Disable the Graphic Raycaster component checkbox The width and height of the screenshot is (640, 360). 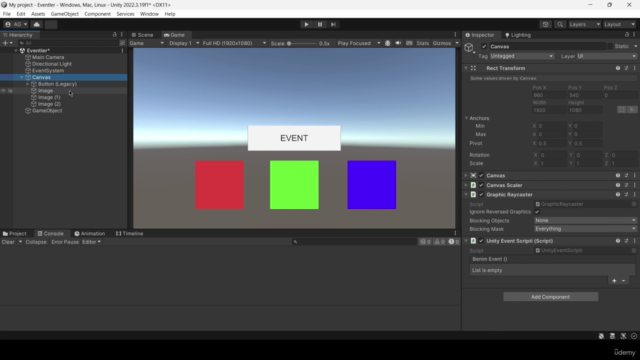pos(481,195)
